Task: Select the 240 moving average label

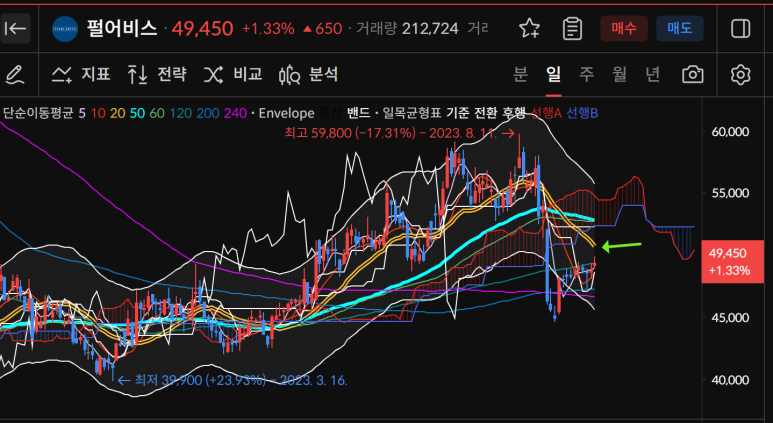Action: [235, 113]
